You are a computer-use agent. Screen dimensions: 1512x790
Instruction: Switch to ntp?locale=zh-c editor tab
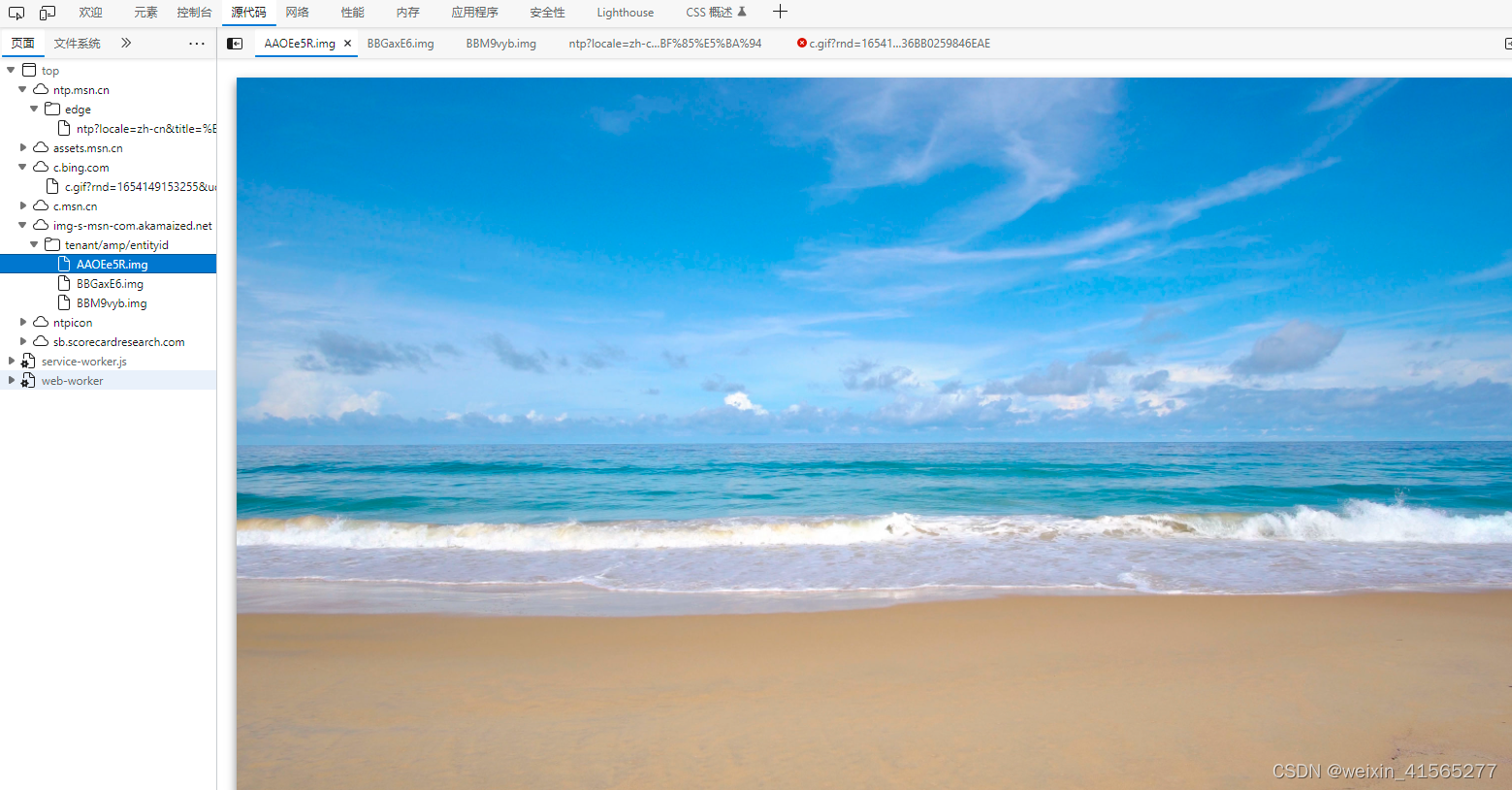tap(665, 44)
